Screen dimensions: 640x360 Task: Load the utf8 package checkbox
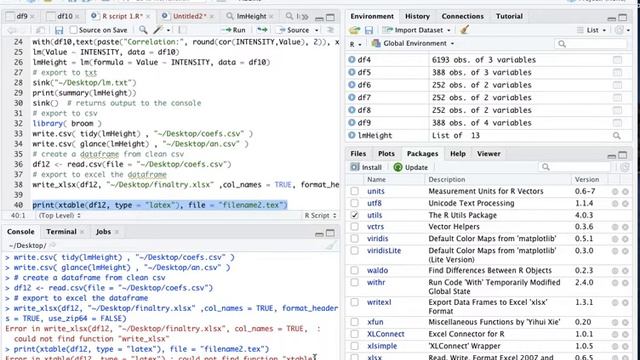pyautogui.click(x=354, y=203)
